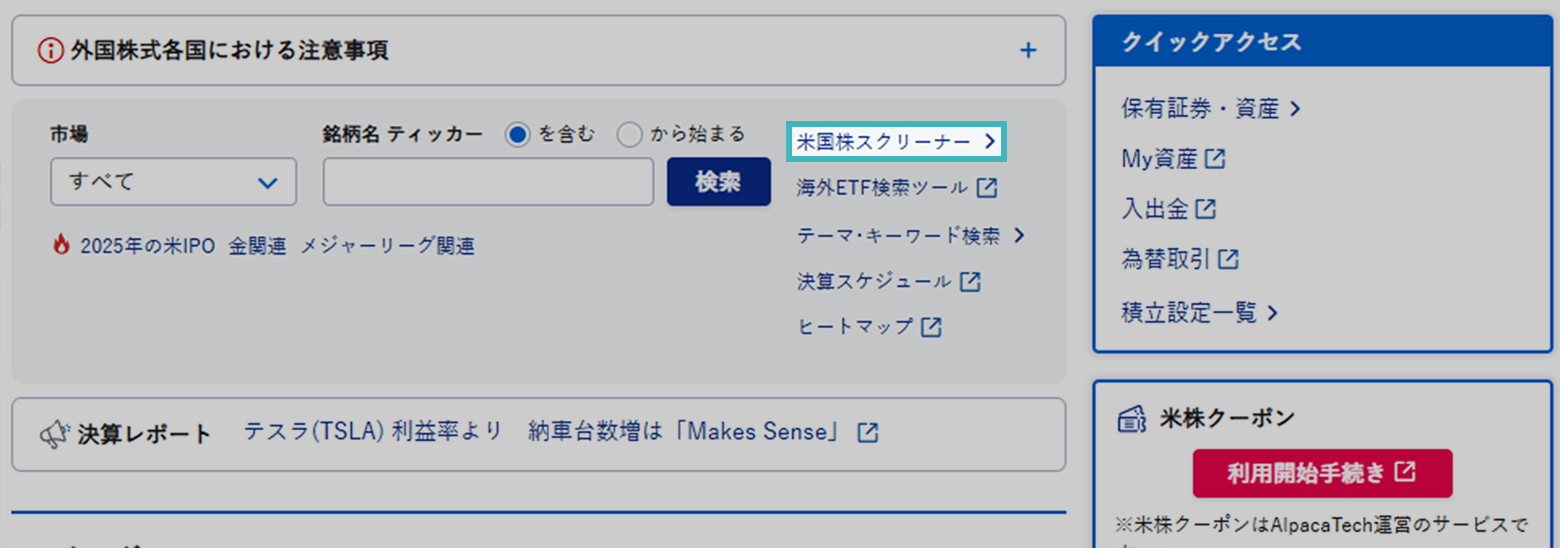Open the 市場 dropdown showing すべて
Image resolution: width=1560 pixels, height=548 pixels.
[173, 182]
